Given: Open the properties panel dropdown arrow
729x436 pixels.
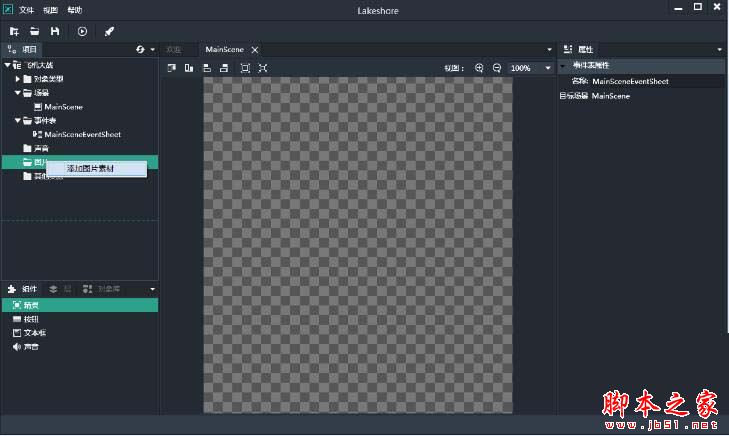Looking at the screenshot, I should point(720,50).
